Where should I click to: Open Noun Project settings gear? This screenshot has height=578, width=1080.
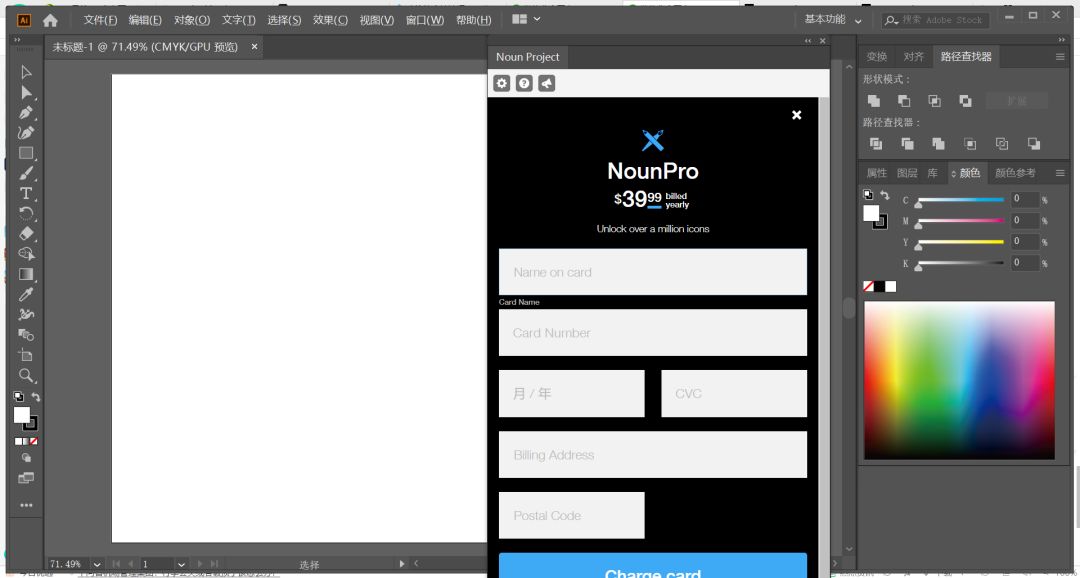pos(502,83)
